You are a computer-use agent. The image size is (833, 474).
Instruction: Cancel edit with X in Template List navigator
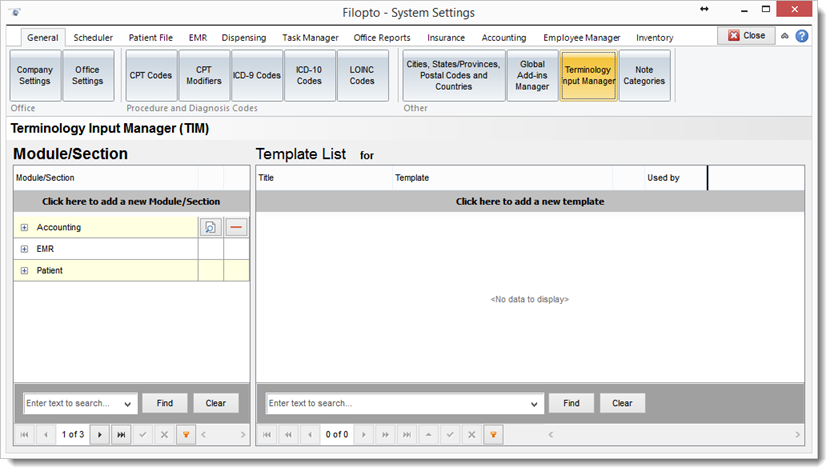[x=472, y=435]
